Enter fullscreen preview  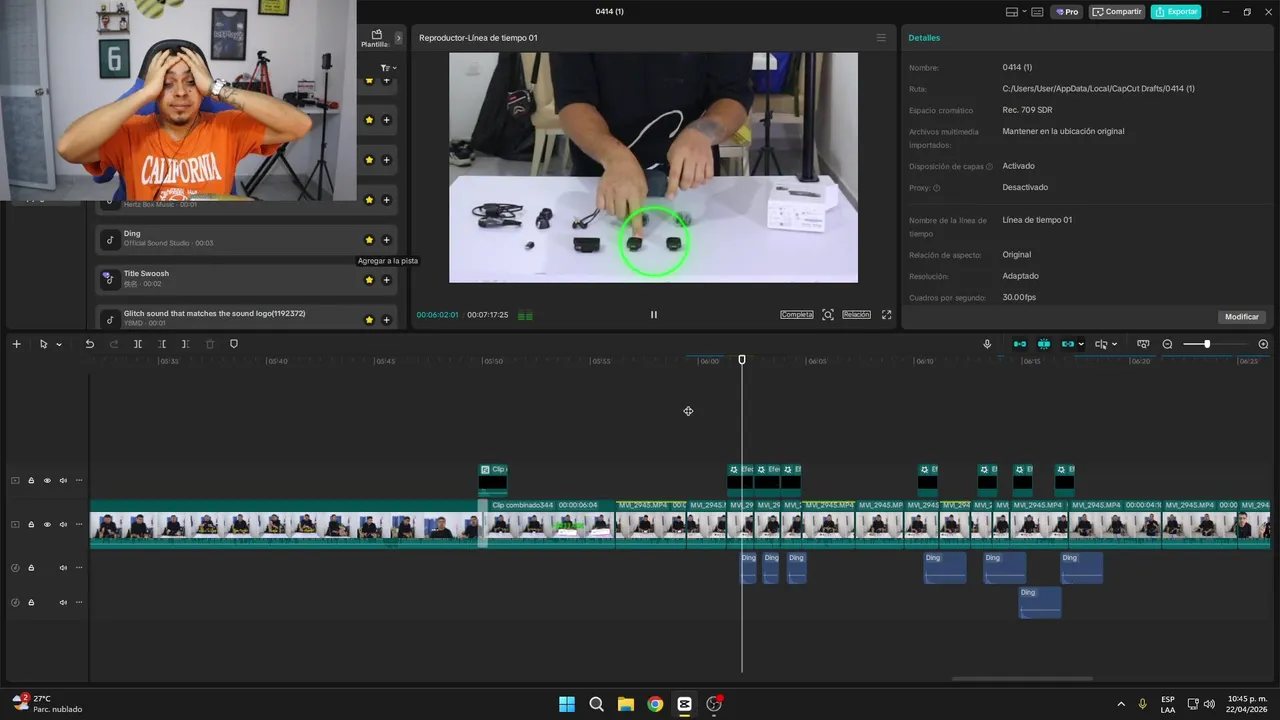click(x=886, y=315)
